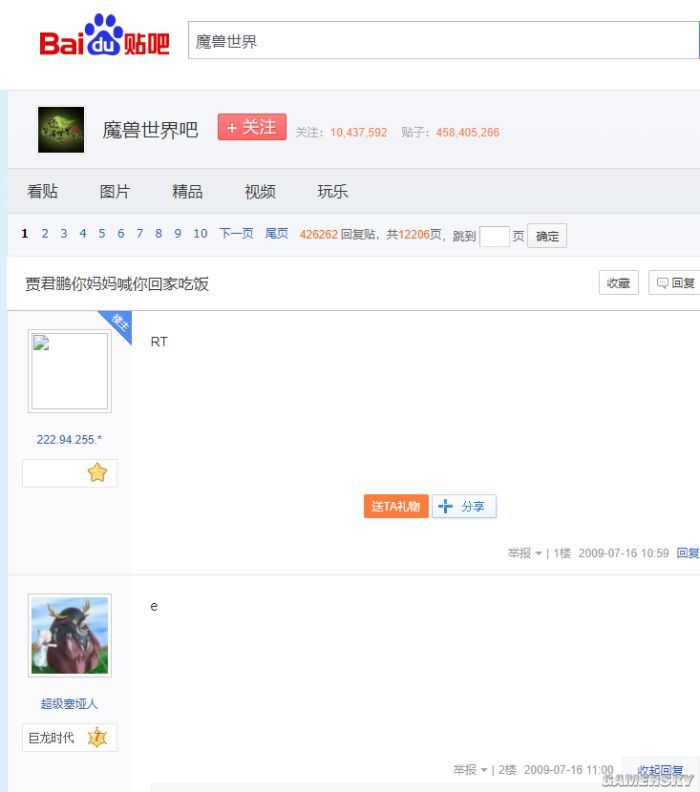Click the 跳到 page number input field

coord(494,236)
